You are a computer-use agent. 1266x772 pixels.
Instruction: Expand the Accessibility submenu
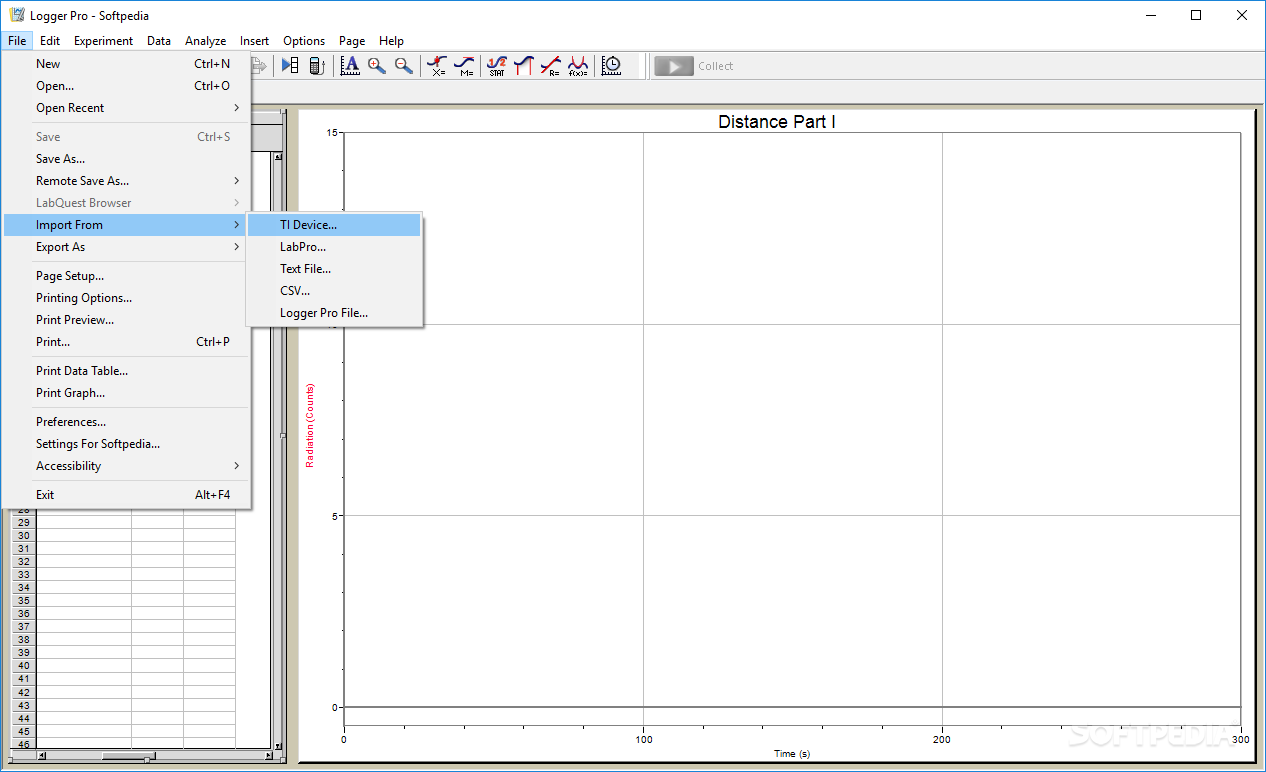tap(126, 466)
